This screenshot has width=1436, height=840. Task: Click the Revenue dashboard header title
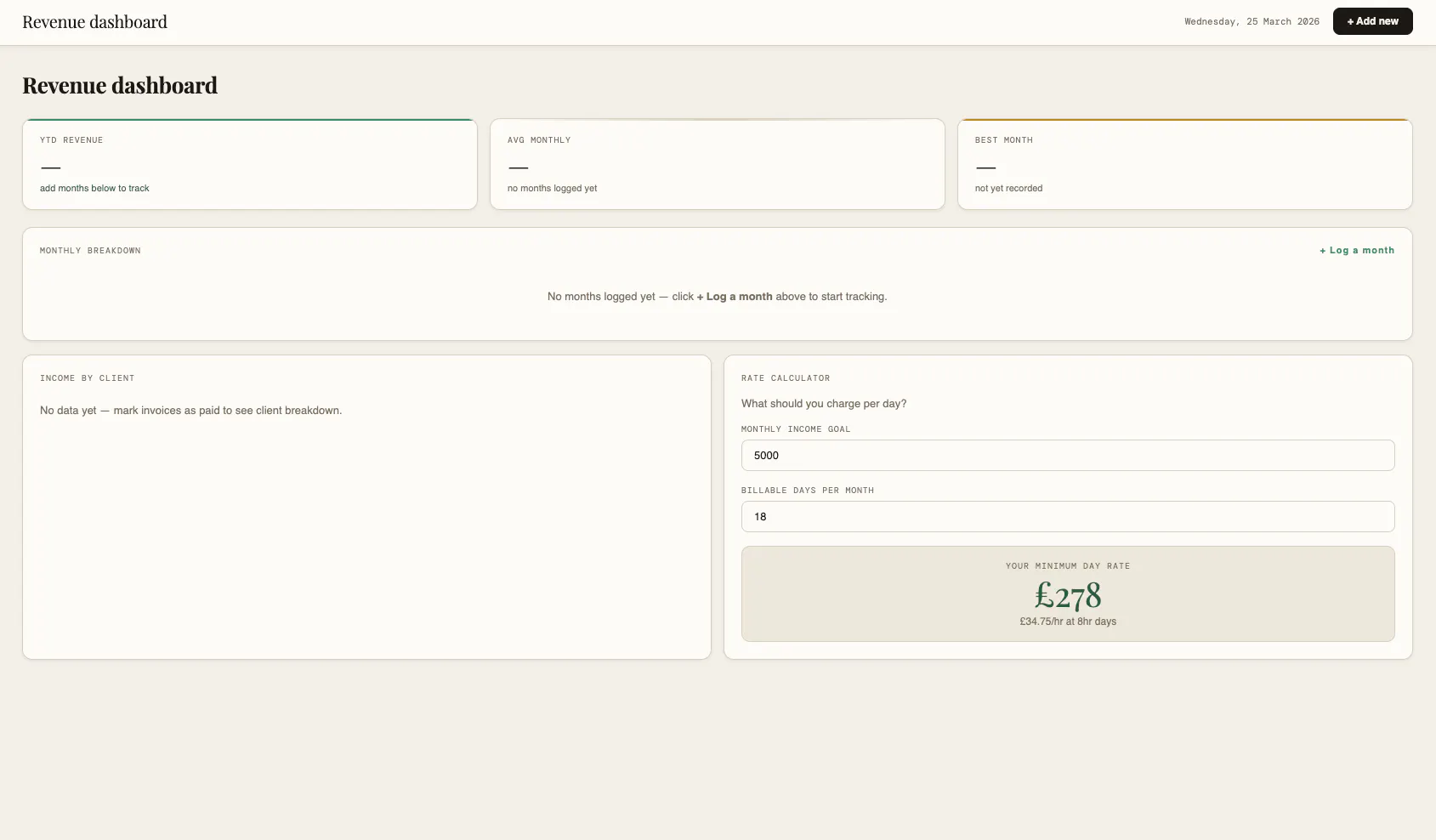click(x=94, y=22)
